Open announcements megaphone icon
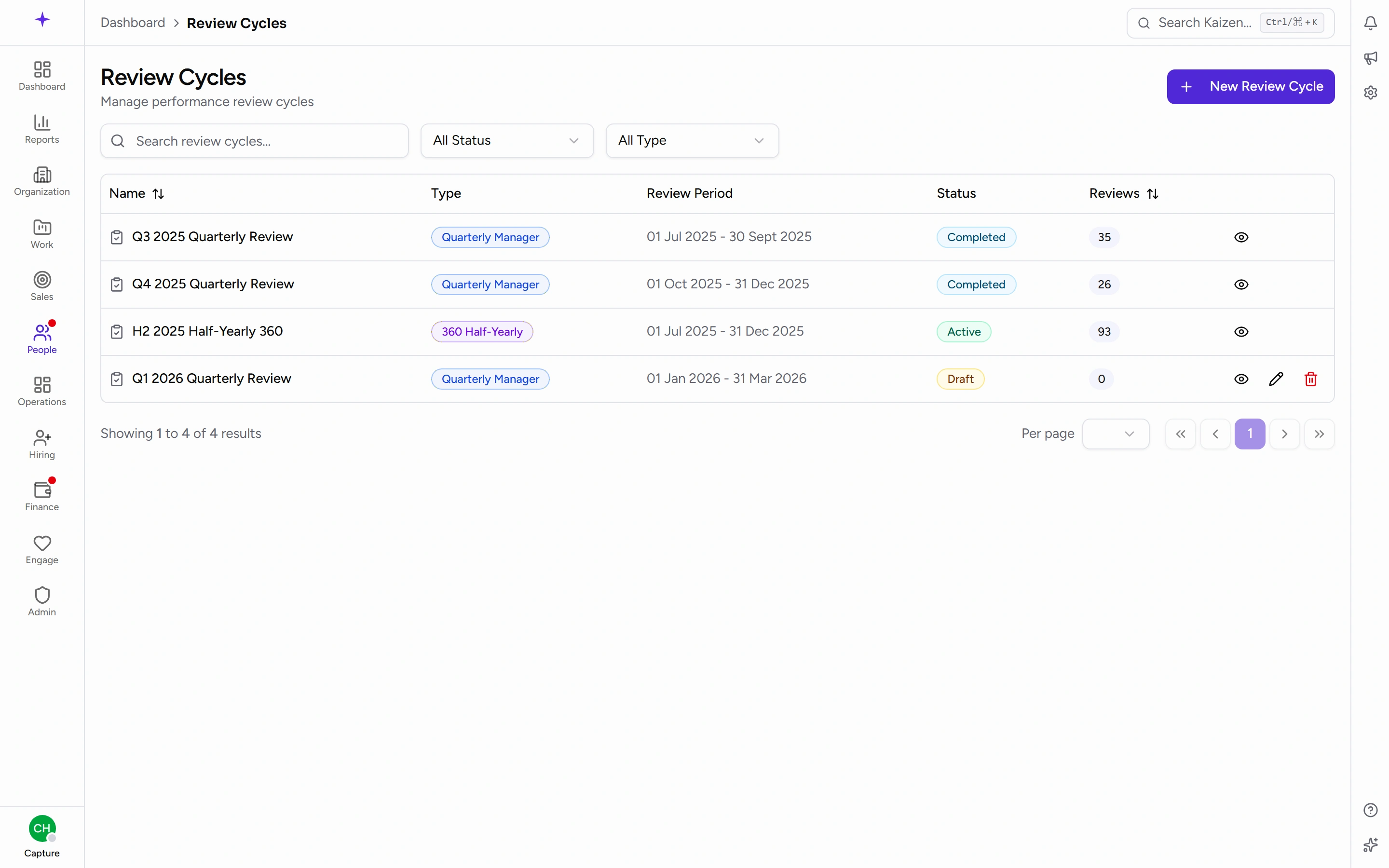The height and width of the screenshot is (868, 1389). pos(1370,57)
